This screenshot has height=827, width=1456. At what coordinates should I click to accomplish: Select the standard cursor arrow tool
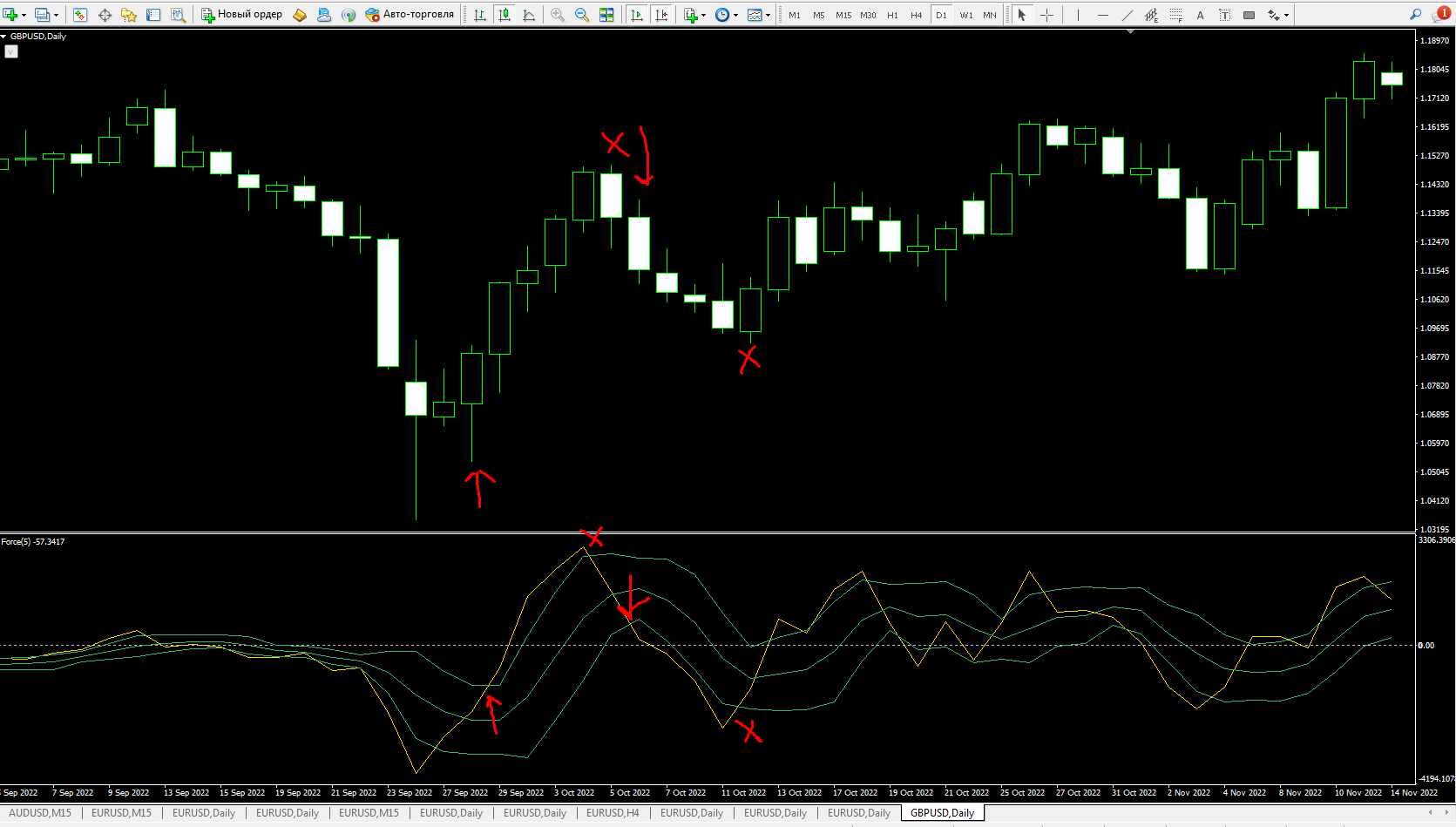(x=1022, y=15)
